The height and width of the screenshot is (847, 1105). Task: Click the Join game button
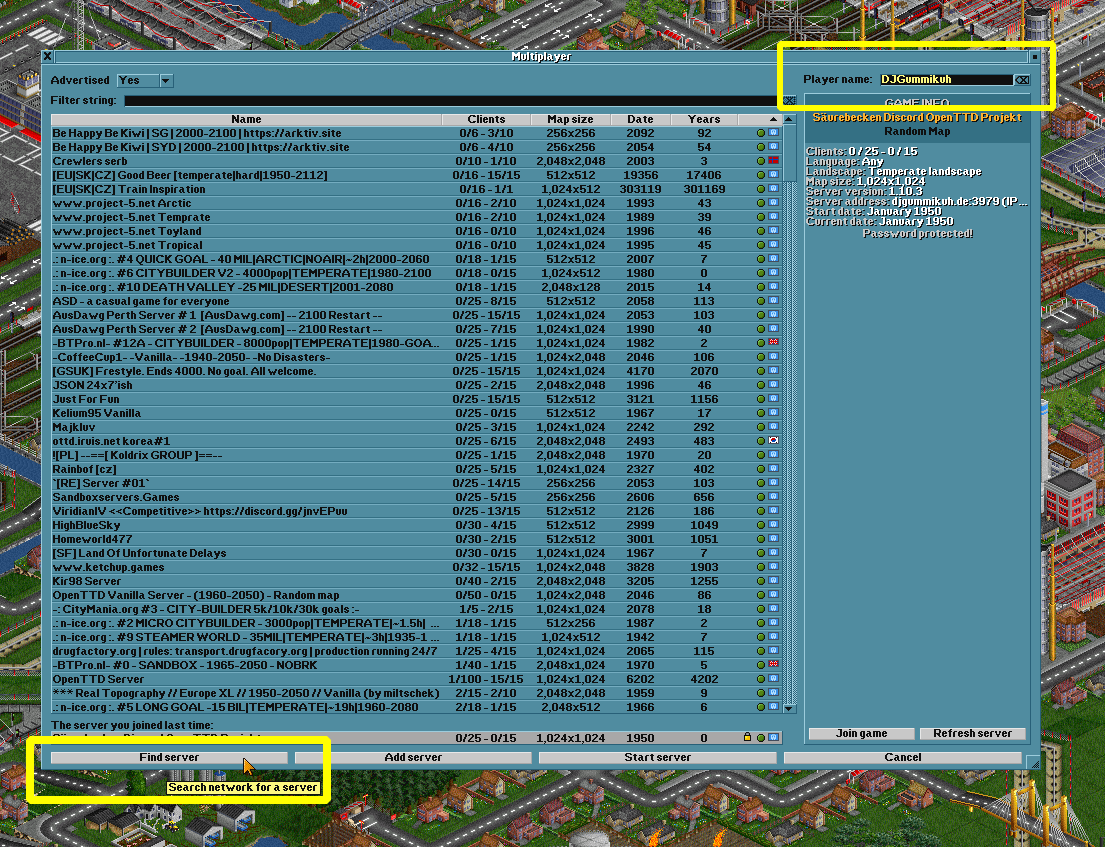[x=861, y=734]
